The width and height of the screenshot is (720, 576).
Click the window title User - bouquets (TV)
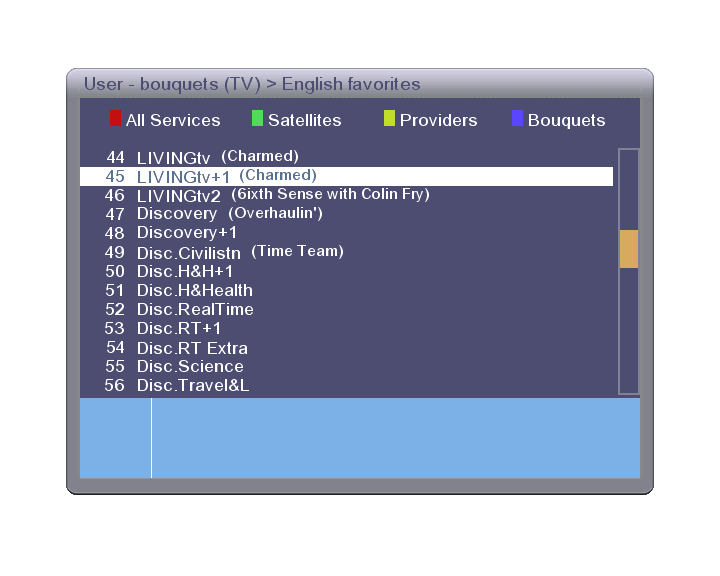(172, 85)
